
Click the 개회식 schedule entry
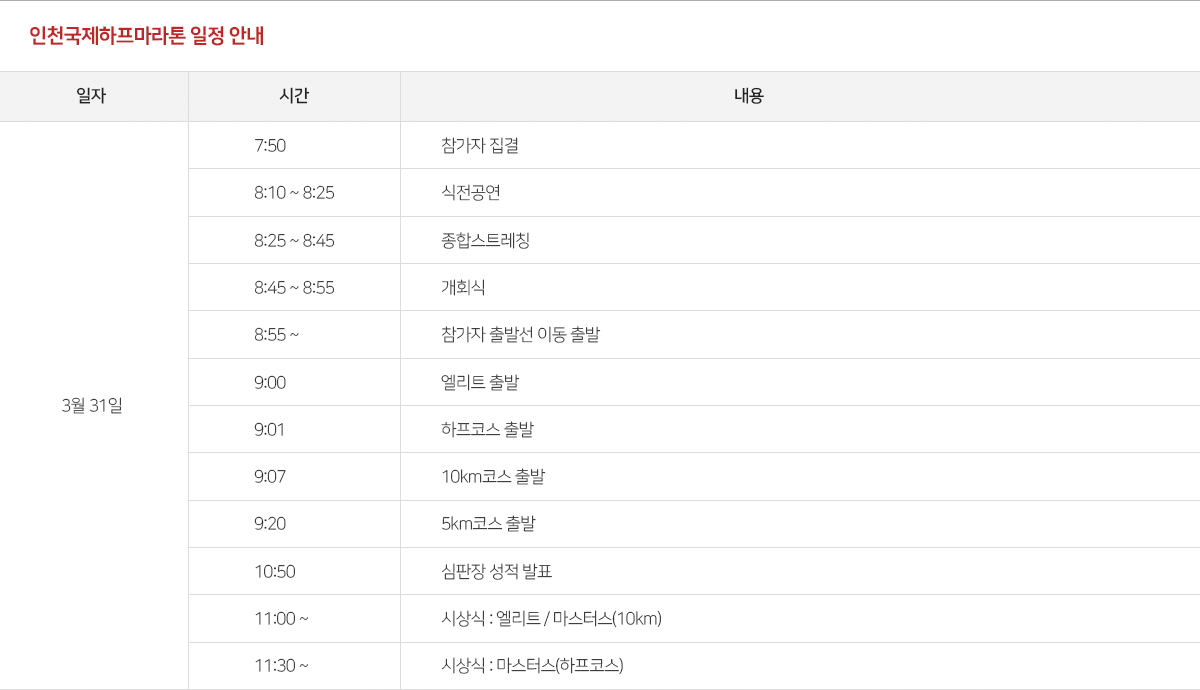pyautogui.click(x=463, y=287)
